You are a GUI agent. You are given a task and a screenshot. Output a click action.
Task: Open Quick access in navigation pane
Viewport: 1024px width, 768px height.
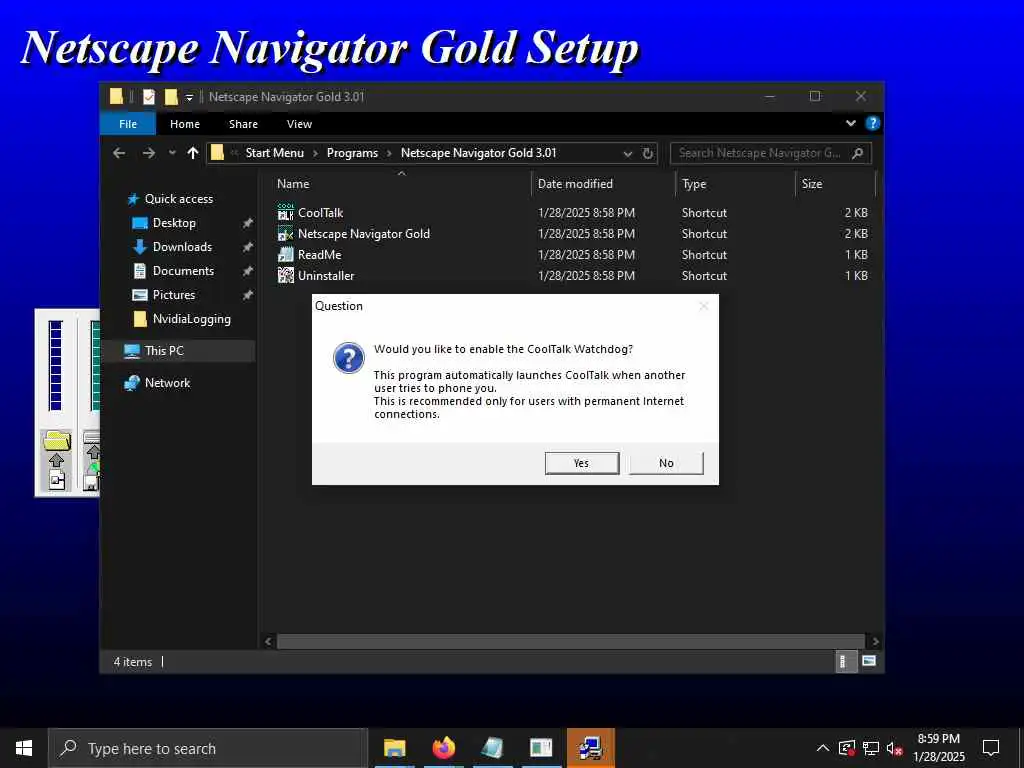click(x=178, y=199)
